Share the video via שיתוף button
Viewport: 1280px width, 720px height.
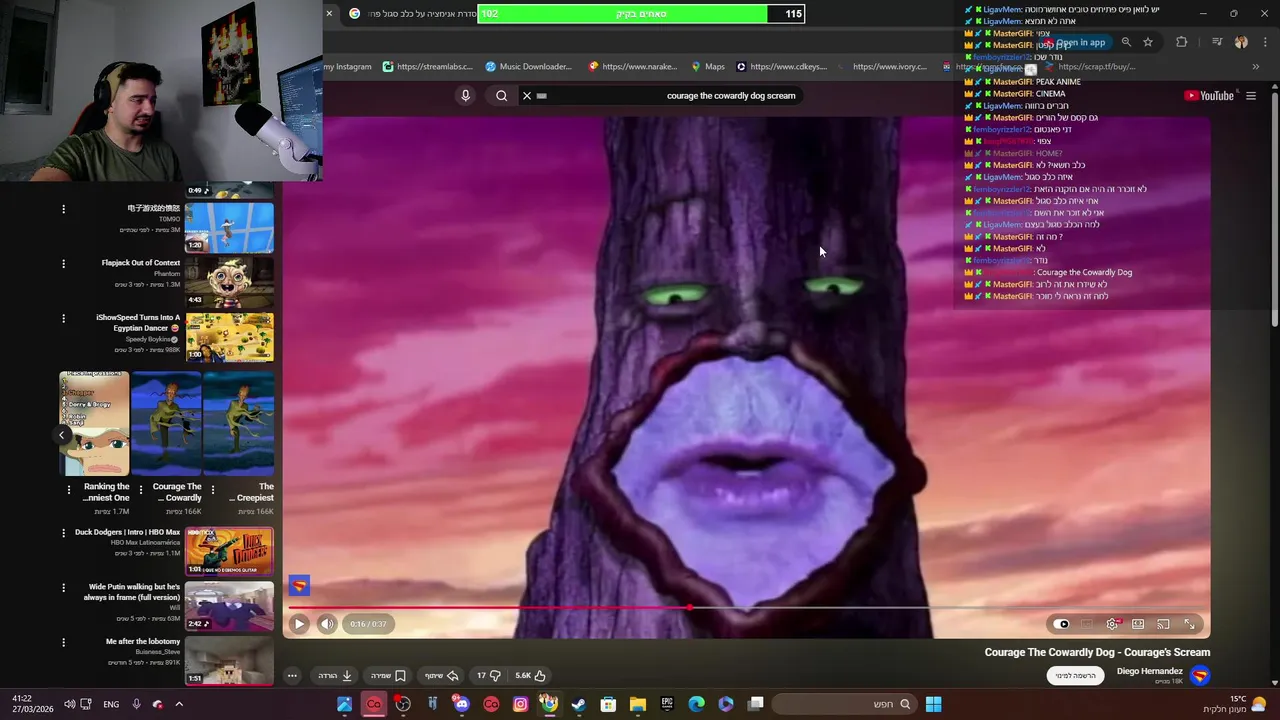pos(441,675)
